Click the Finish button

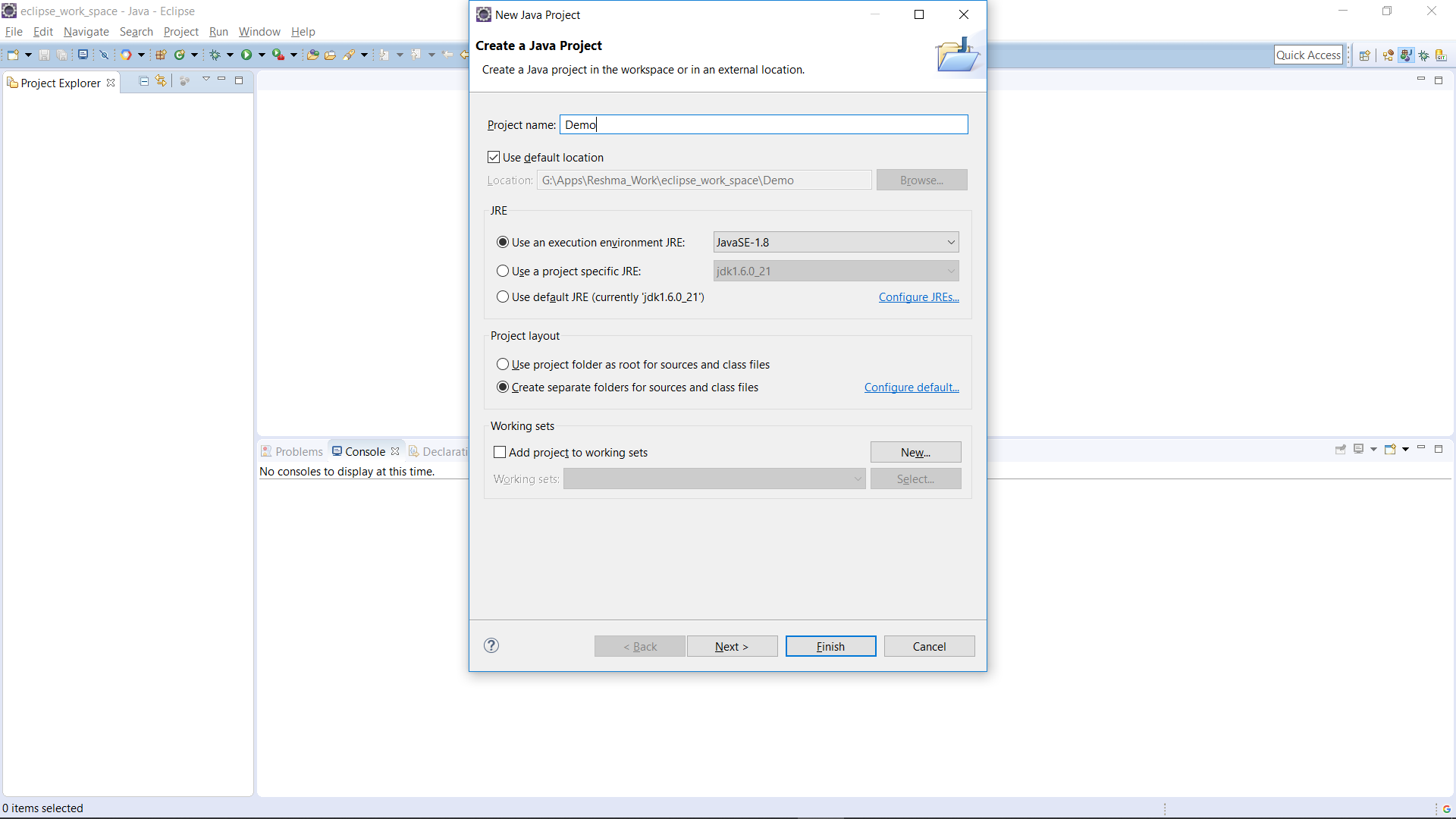[x=830, y=646]
